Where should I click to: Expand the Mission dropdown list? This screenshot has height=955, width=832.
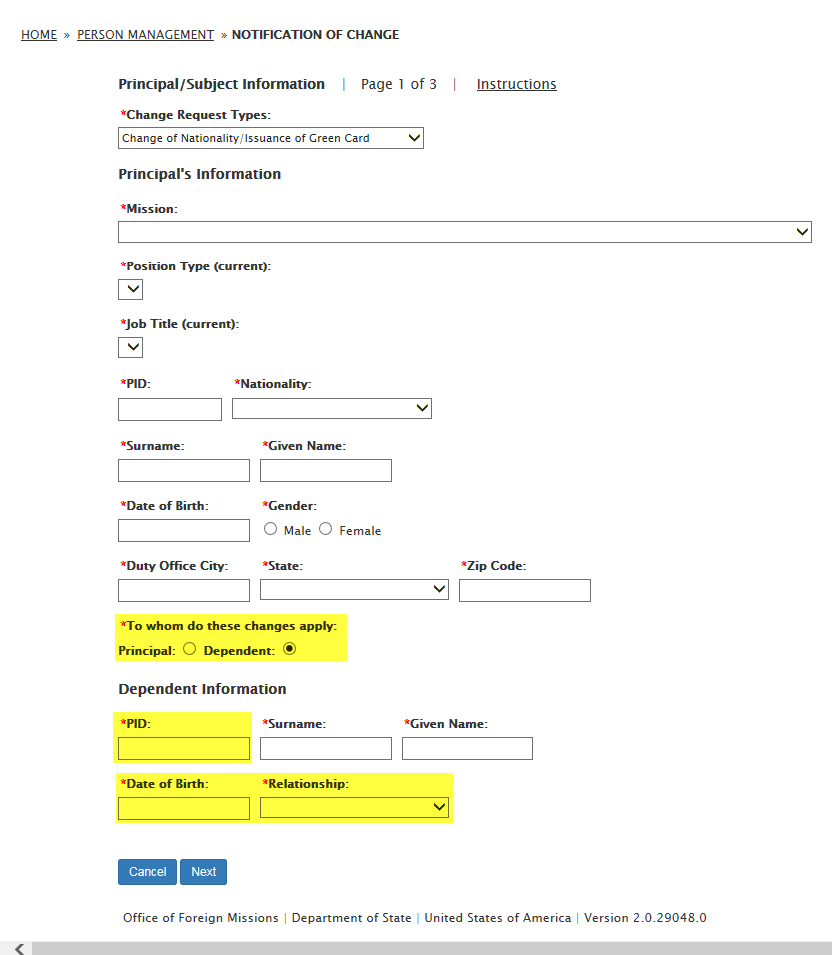464,232
